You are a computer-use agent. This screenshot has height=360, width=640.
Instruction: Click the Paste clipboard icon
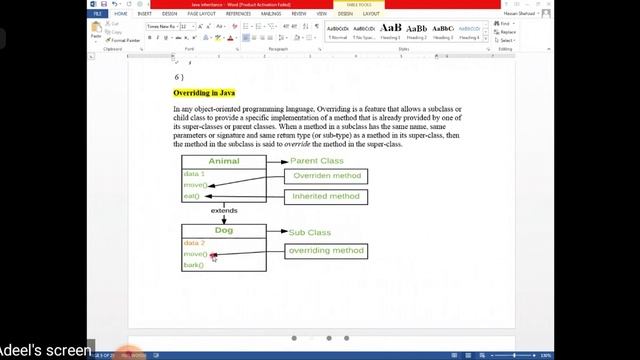(x=96, y=27)
